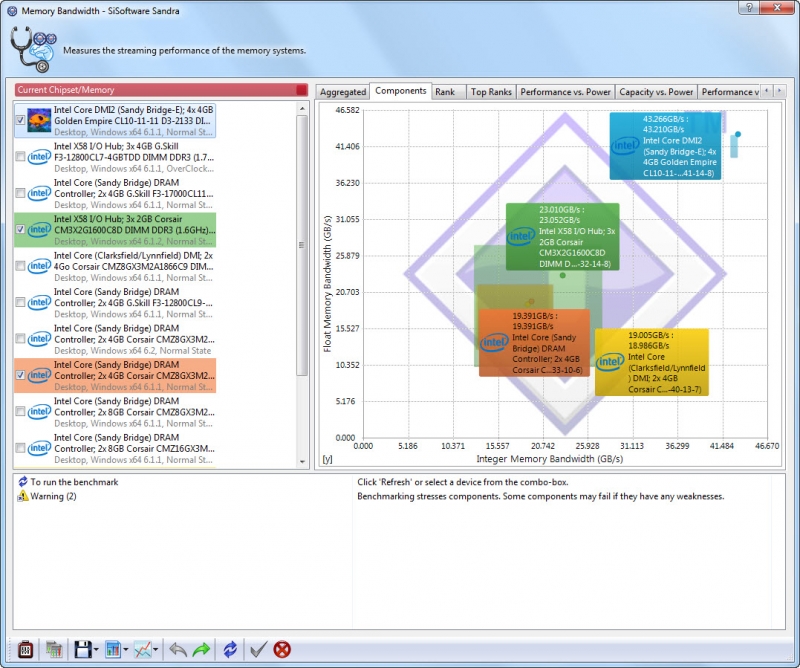The image size is (800, 668).
Task: Confirm with the grey checkmark icon
Action: pos(258,649)
